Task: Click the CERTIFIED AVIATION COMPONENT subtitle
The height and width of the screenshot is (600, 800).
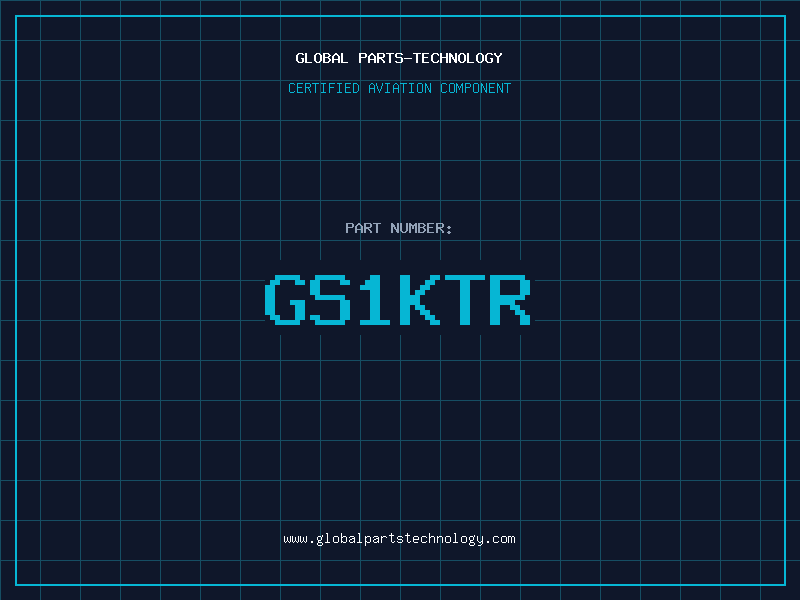Action: click(x=399, y=88)
